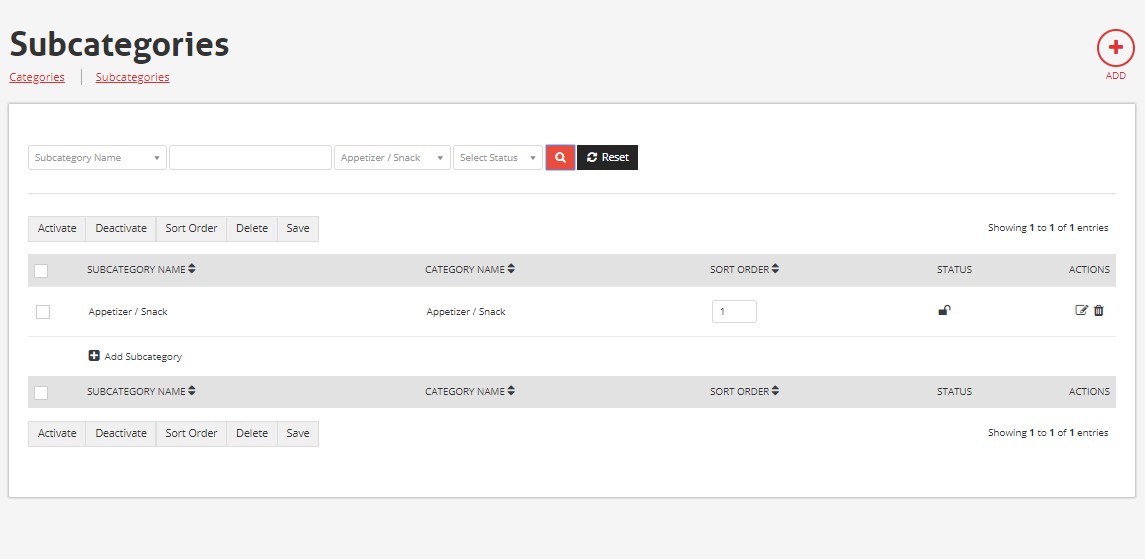The image size is (1145, 559).
Task: Open the Categories breadcrumb link
Action: (37, 77)
